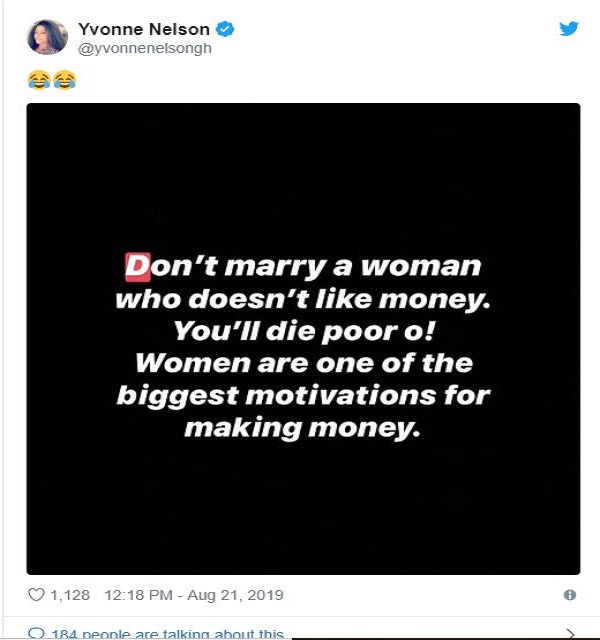
Task: Click the 1,128 likes count
Action: [x=71, y=595]
